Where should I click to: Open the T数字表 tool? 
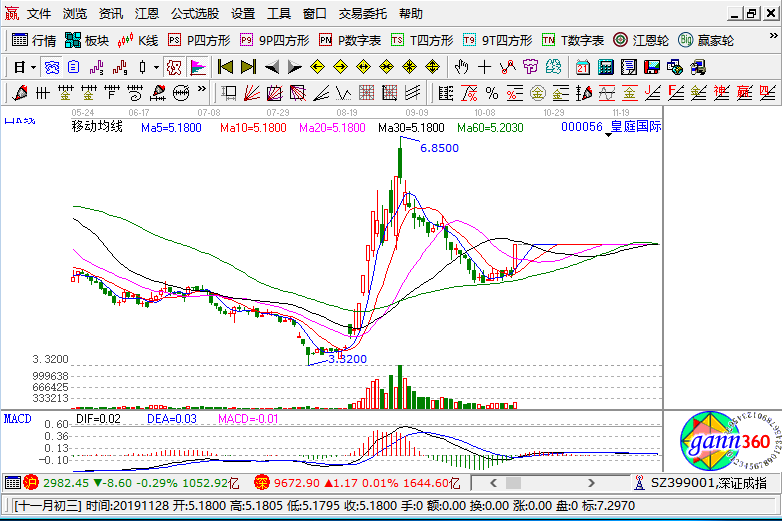click(573, 40)
